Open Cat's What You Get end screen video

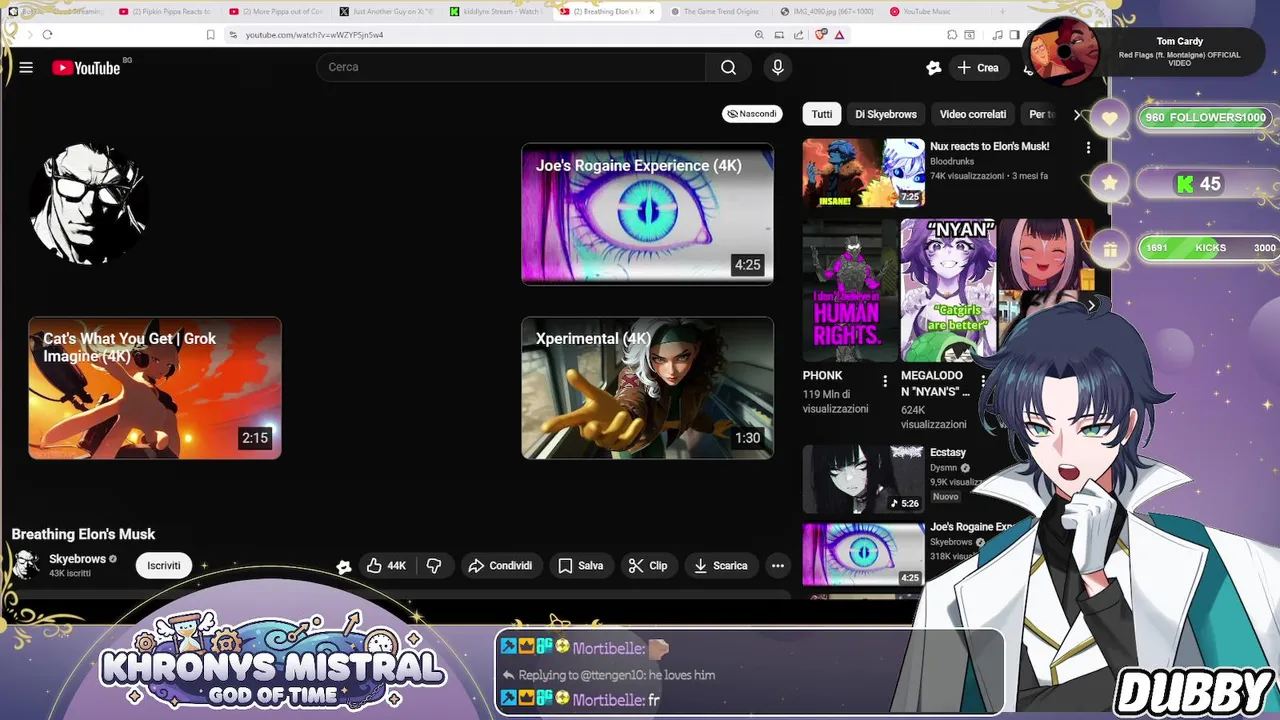155,388
